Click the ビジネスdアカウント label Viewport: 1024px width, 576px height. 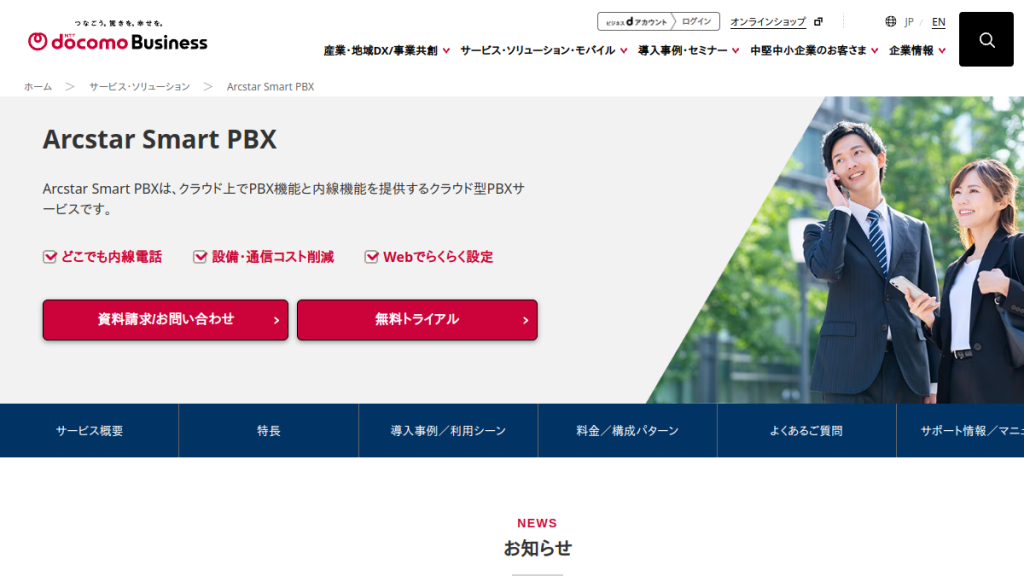(x=636, y=22)
